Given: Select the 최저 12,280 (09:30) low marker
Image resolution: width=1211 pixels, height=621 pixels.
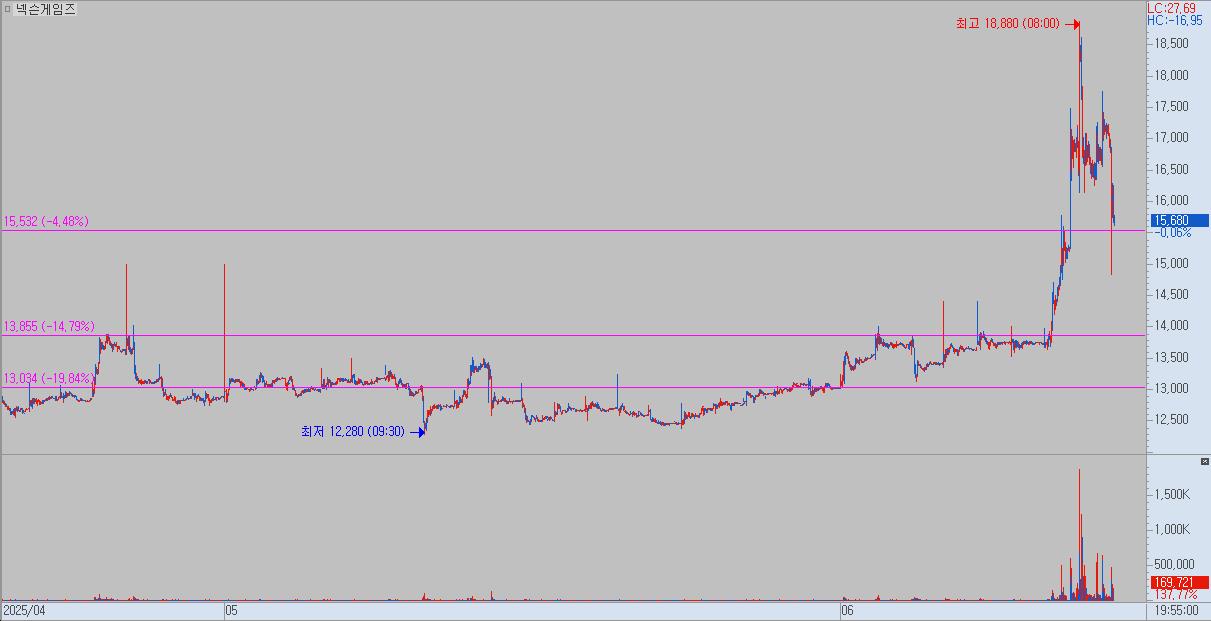Looking at the screenshot, I should coord(363,432).
